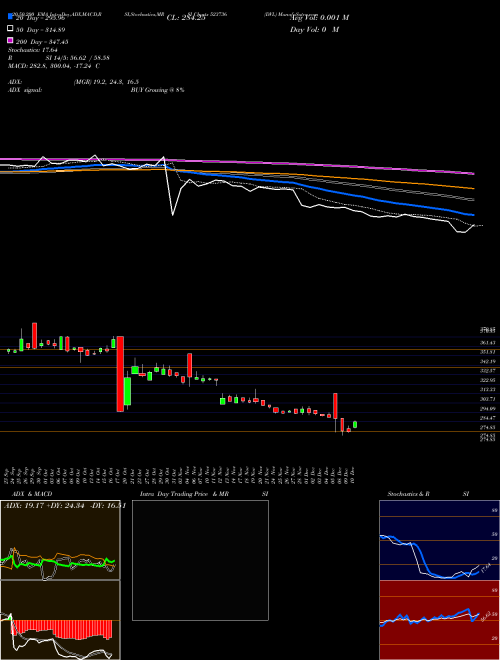The width and height of the screenshot is (500, 660).
Task: Click the white 50 Day EMA legend swatch
Action: click(x=11, y=29)
